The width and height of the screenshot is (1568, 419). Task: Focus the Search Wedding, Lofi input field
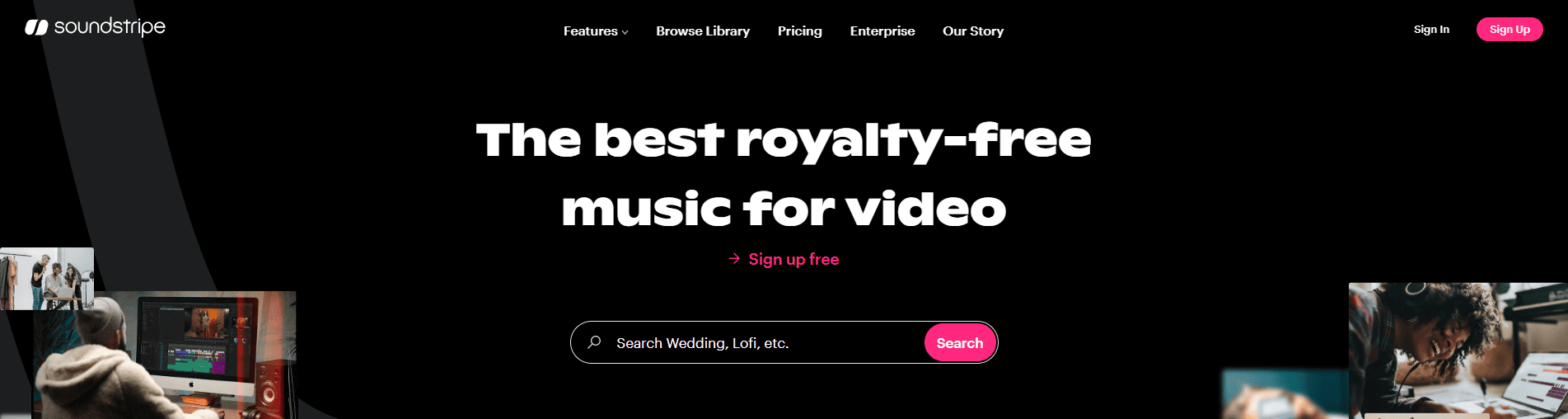click(766, 342)
